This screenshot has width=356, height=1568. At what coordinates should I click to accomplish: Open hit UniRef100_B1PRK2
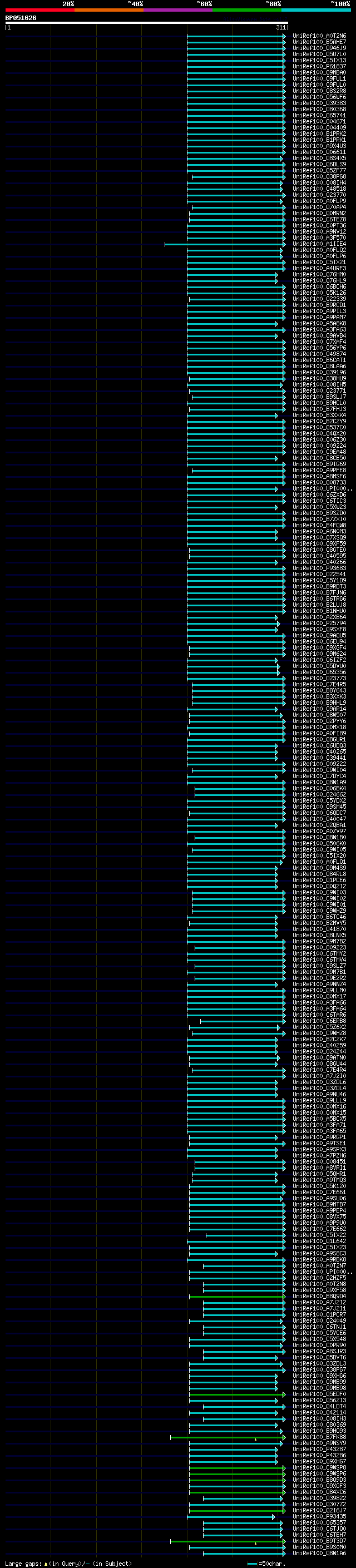(319, 134)
